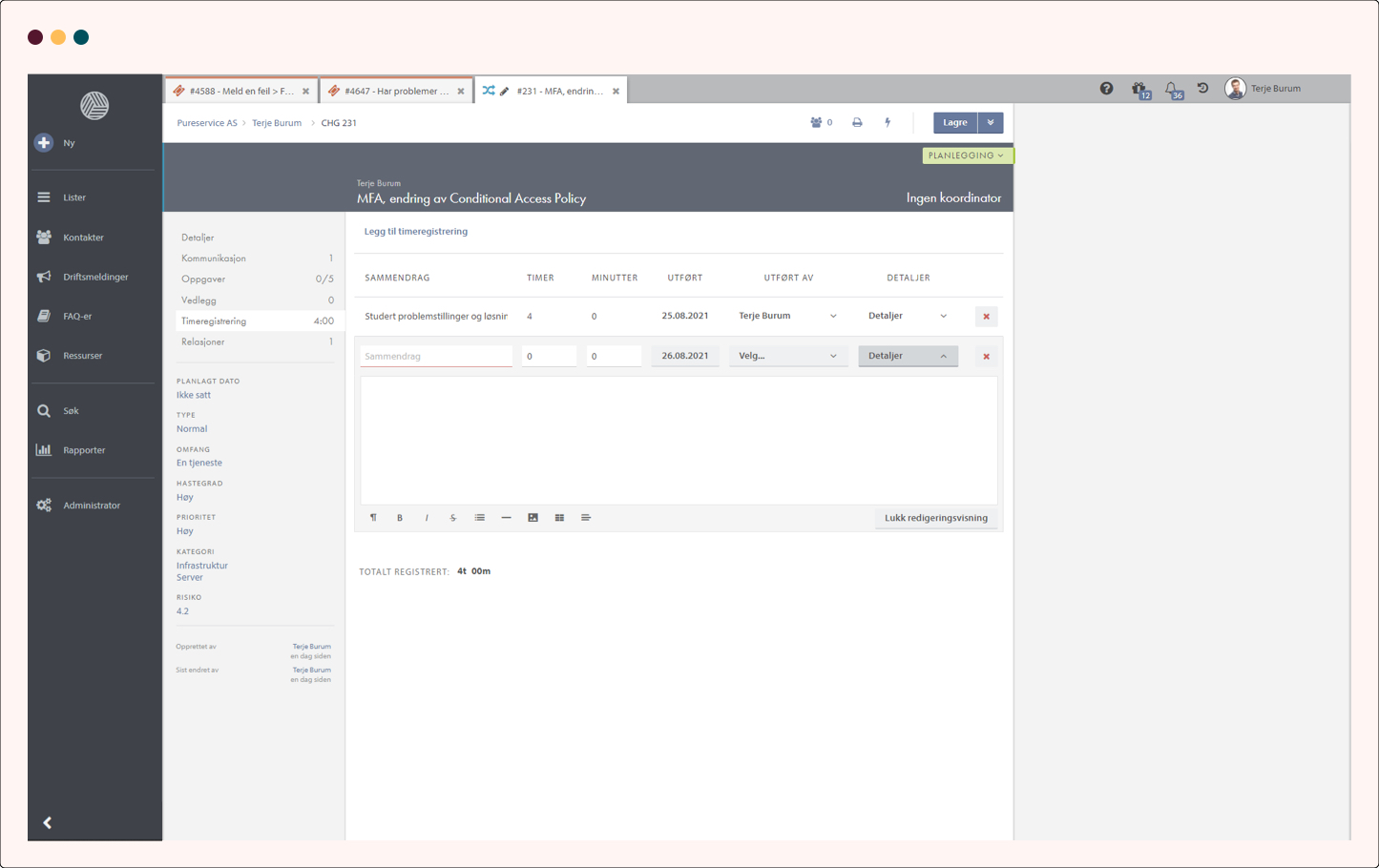Click the print icon in the ticket header
1379x868 pixels.
pyautogui.click(x=857, y=123)
